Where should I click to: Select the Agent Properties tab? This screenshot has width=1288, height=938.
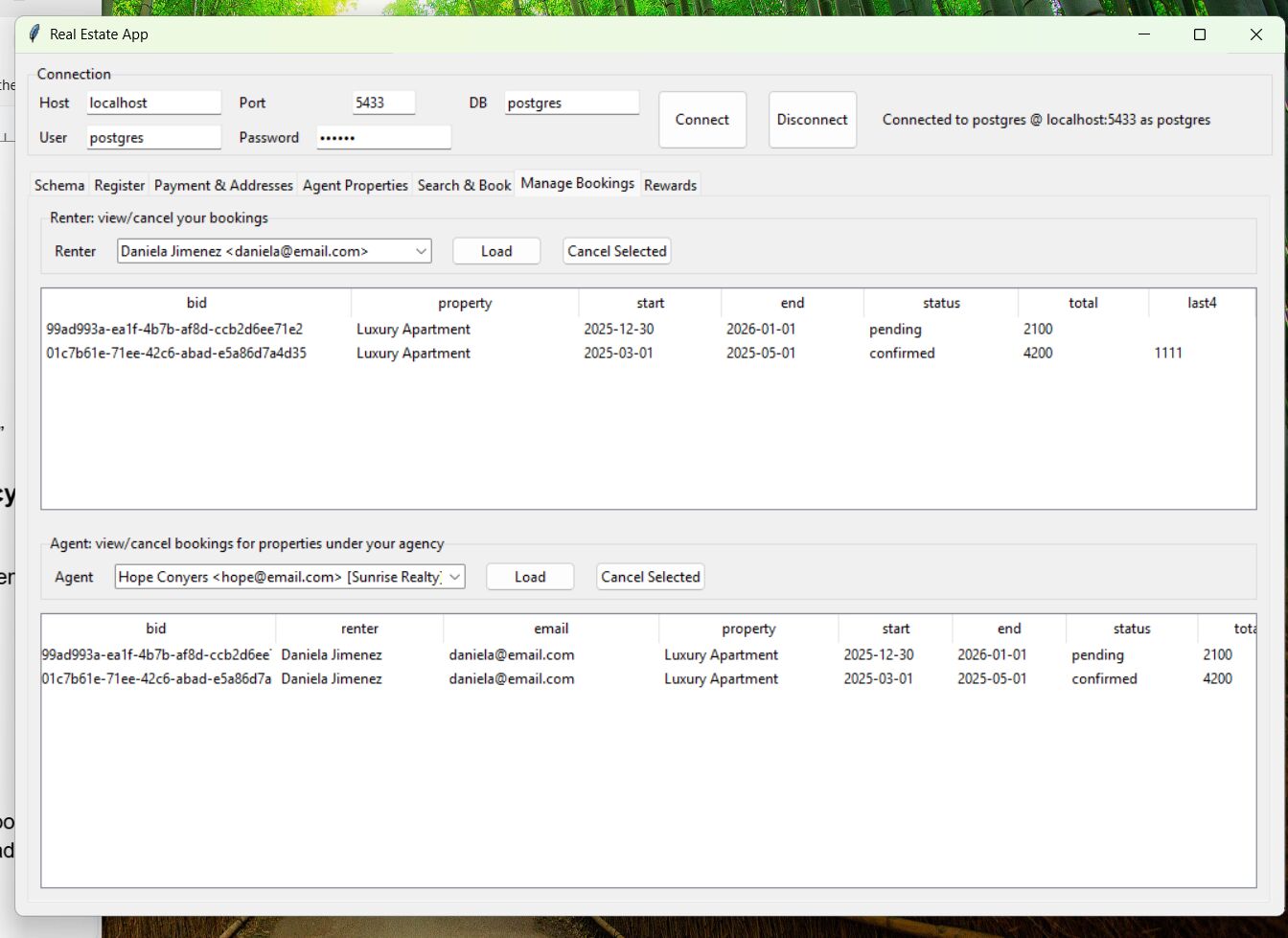point(356,185)
